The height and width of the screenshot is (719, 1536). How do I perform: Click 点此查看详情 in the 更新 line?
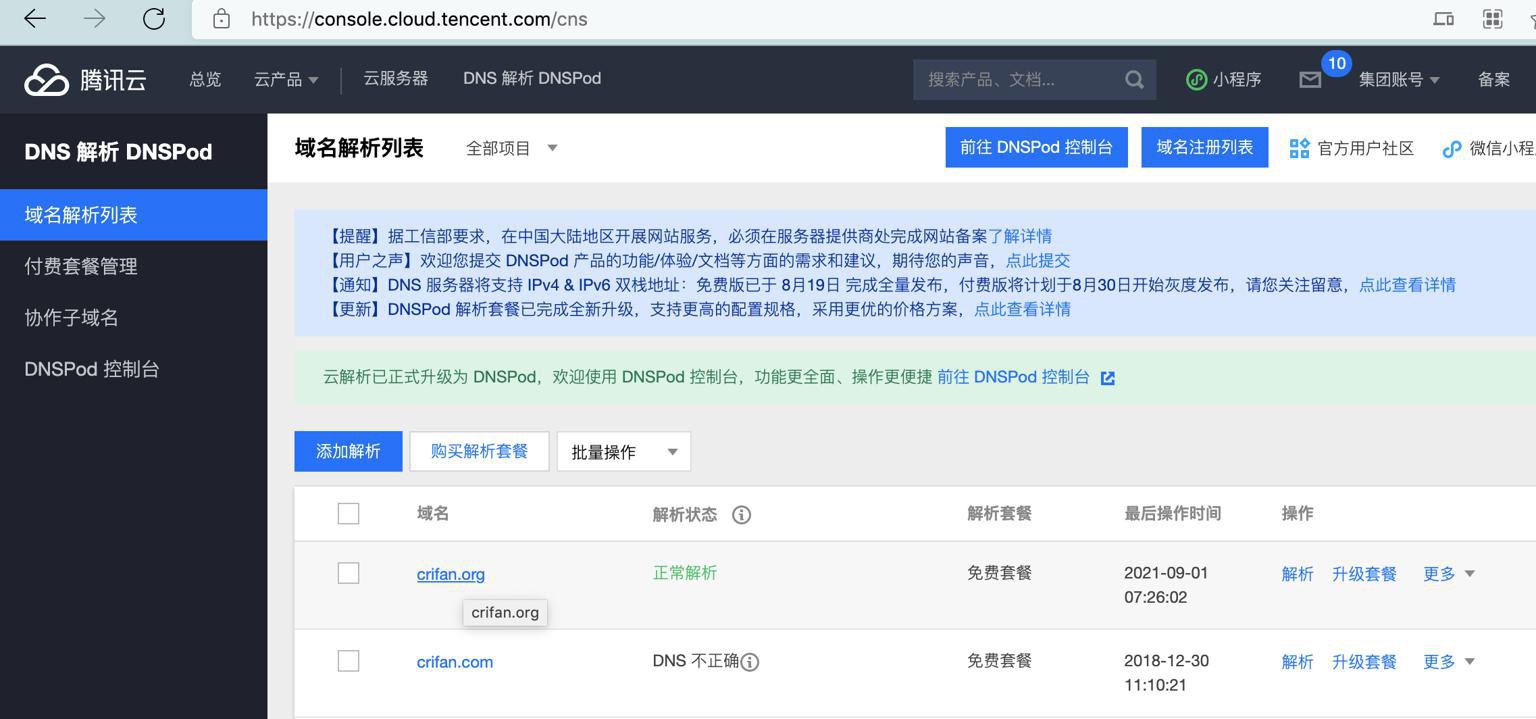point(1022,309)
